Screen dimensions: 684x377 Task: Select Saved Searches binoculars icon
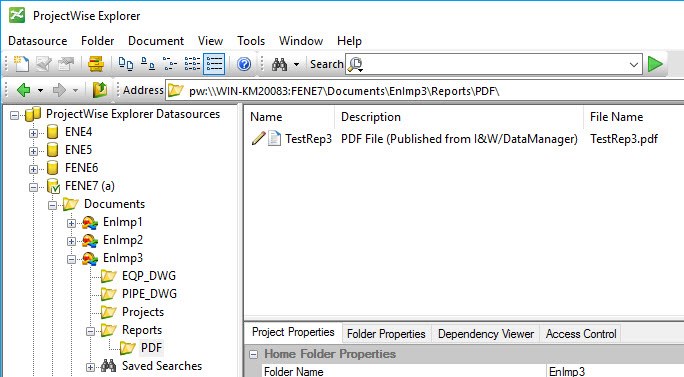pyautogui.click(x=108, y=366)
